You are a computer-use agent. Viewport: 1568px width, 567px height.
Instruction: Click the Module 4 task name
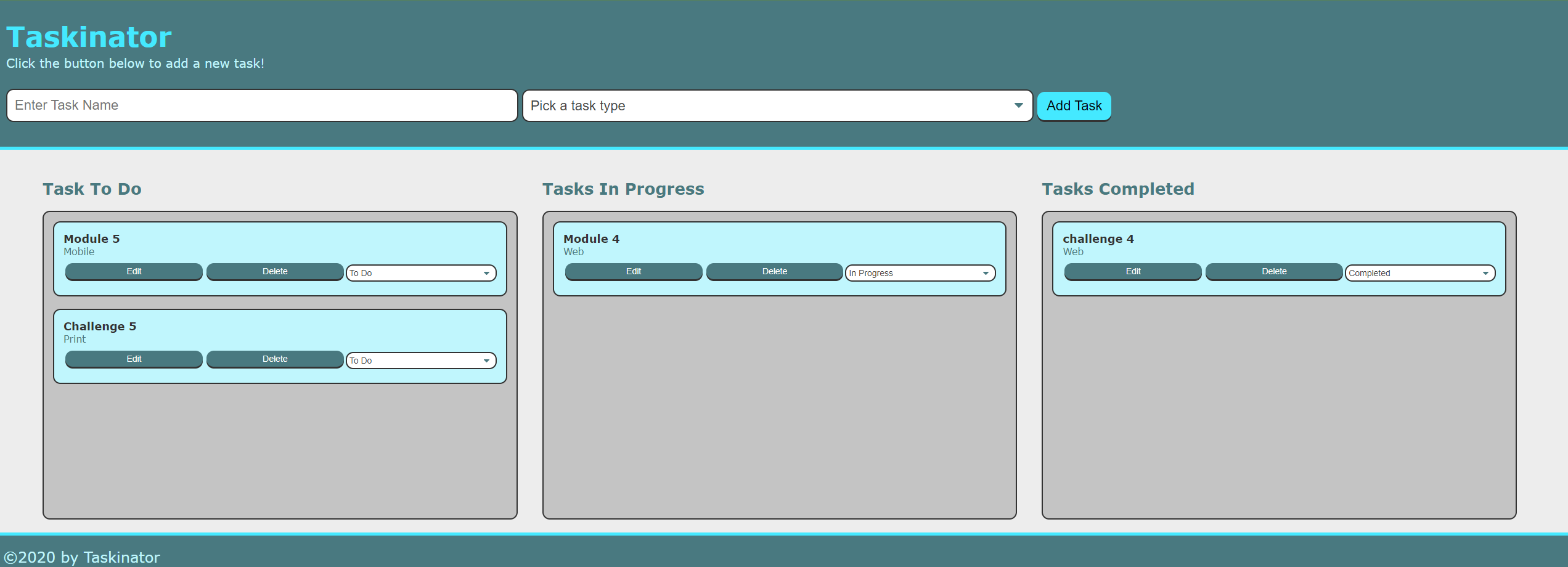(592, 239)
